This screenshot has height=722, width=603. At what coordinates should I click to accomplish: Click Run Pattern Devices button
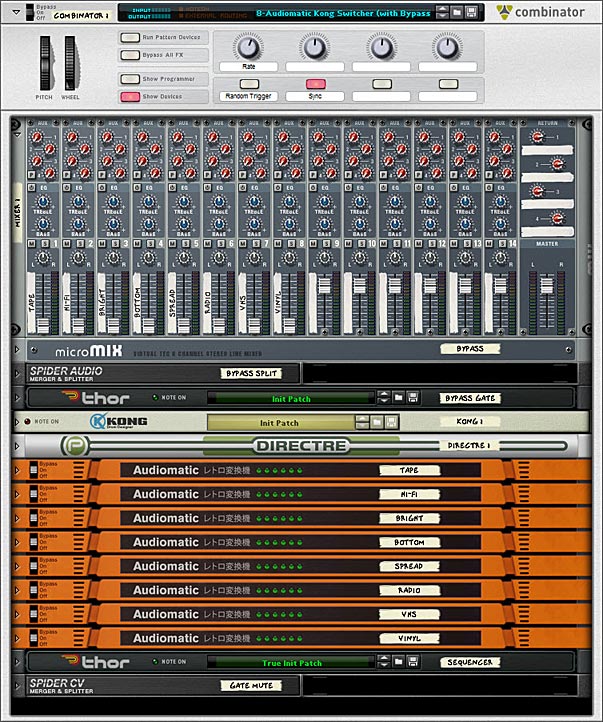click(130, 37)
